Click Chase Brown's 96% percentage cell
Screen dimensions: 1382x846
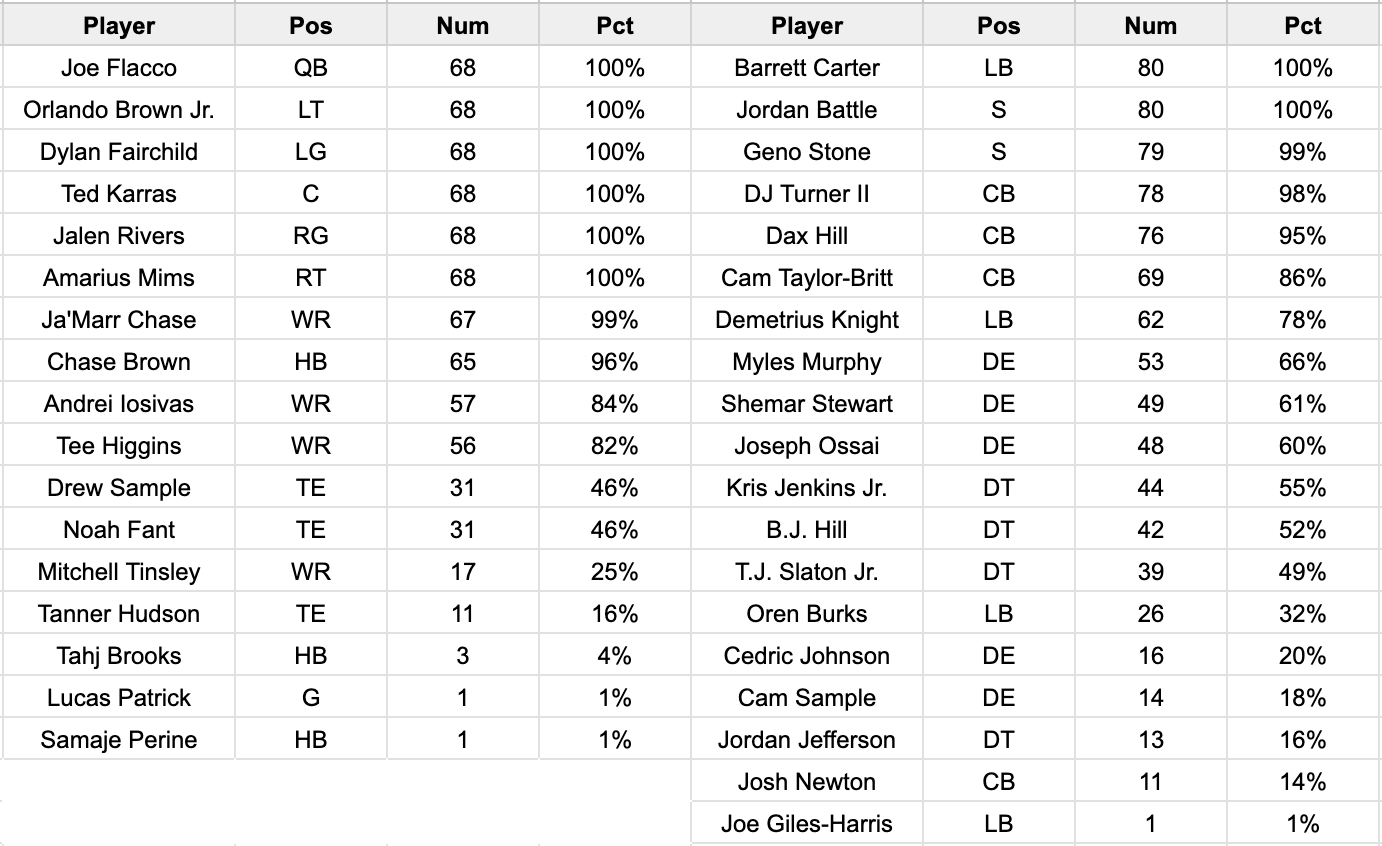coord(614,362)
